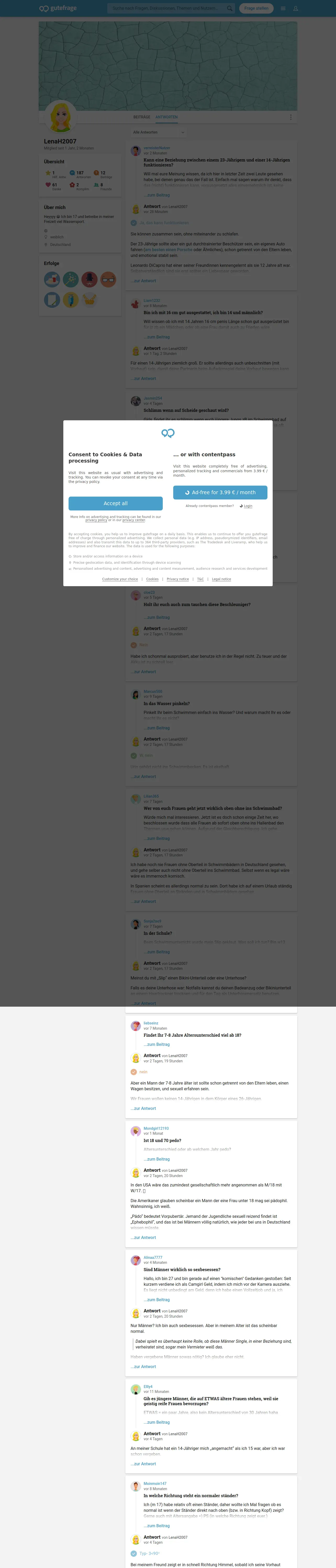Viewport: 336px width, 1568px height.
Task: Open Customize your choice link
Action: point(120,579)
